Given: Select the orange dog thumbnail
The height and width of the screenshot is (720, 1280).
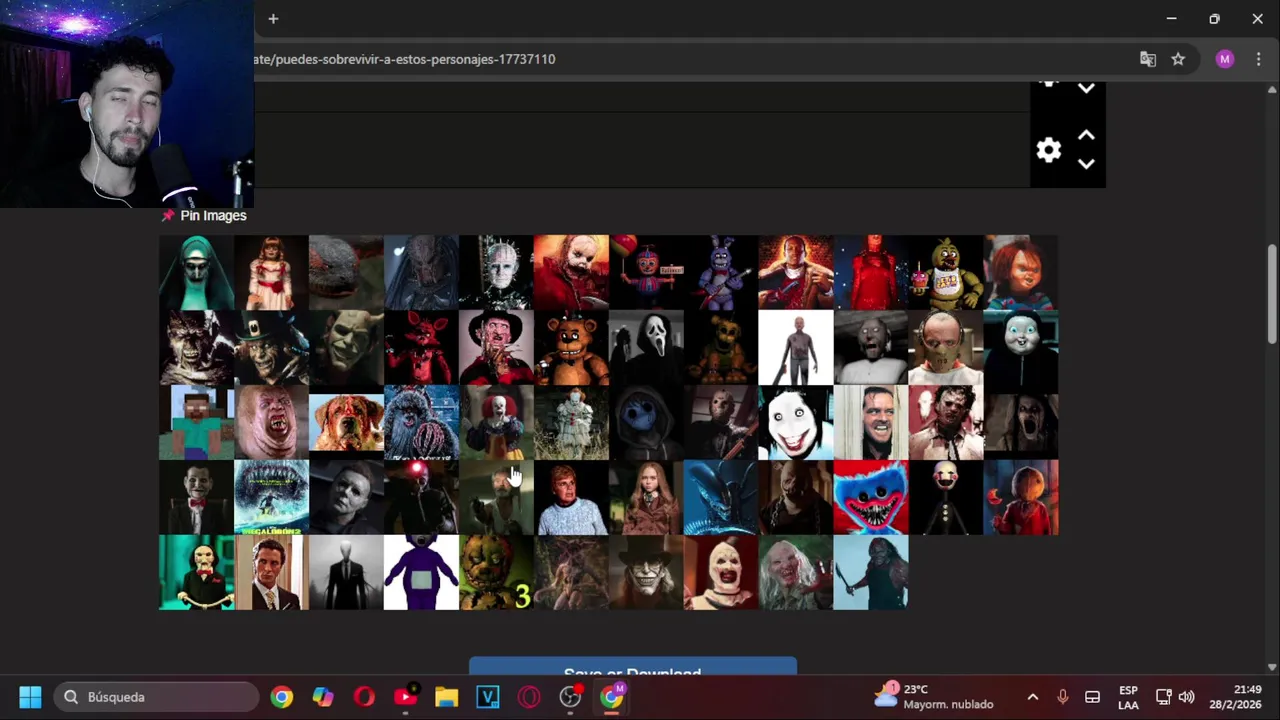Looking at the screenshot, I should 346,422.
